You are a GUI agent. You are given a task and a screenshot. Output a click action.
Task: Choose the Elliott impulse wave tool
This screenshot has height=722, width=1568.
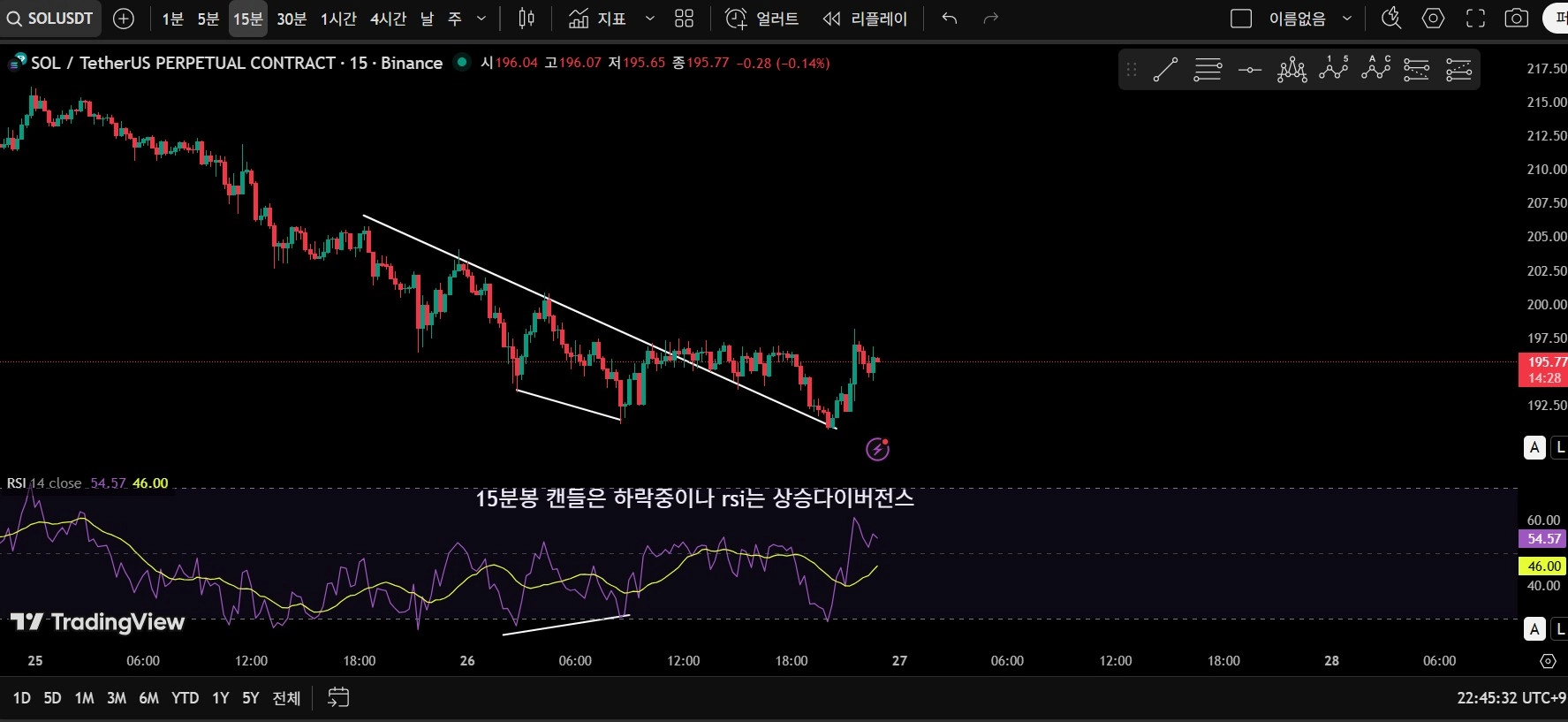[1334, 69]
